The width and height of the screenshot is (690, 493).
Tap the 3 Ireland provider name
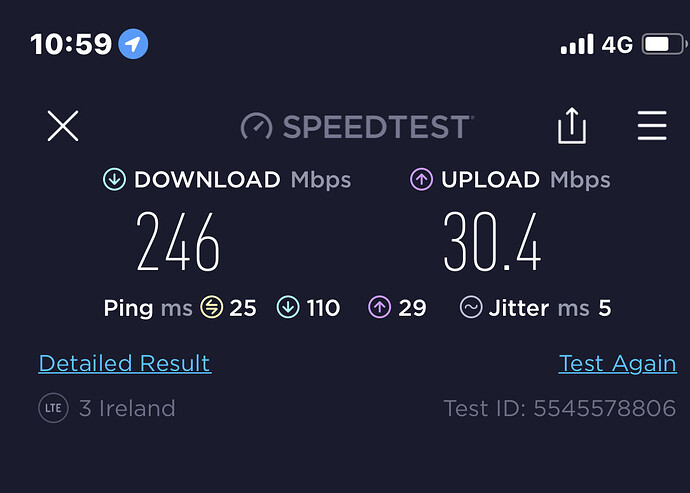tap(127, 408)
